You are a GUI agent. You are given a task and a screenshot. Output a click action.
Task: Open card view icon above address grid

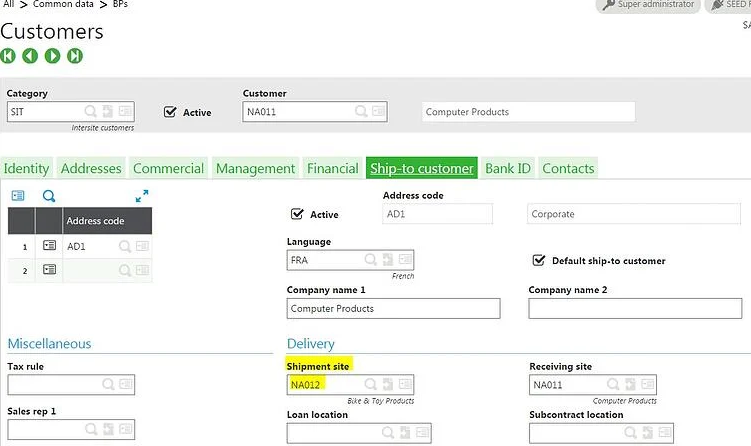tap(18, 196)
